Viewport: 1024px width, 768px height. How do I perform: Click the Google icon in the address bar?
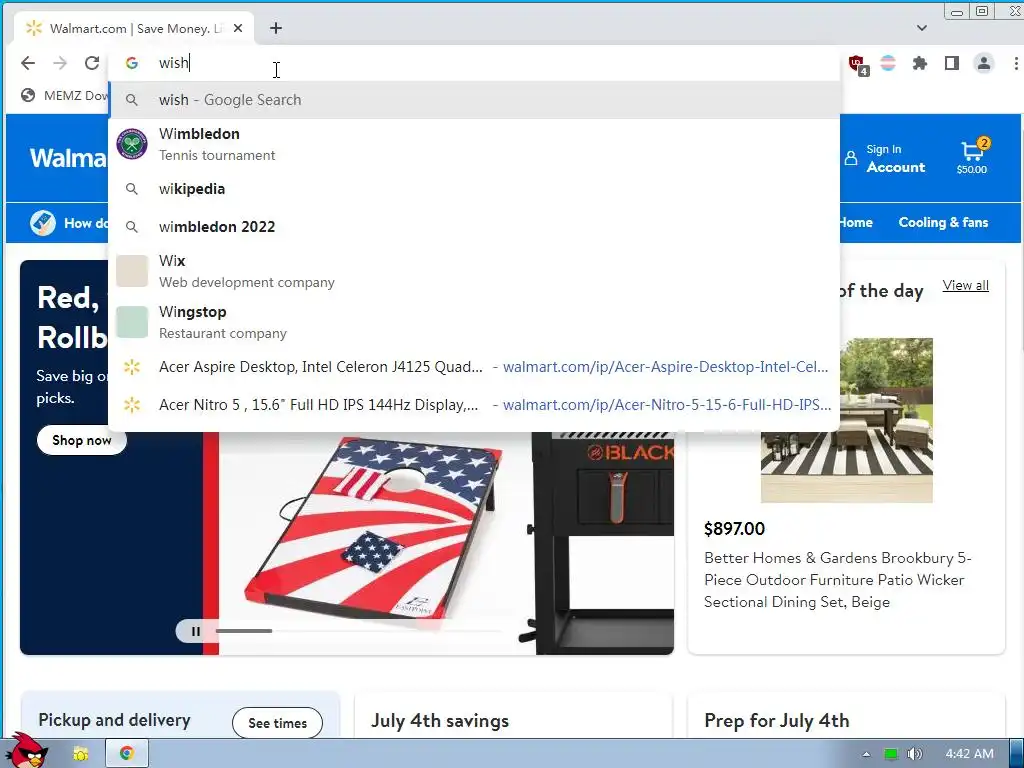132,63
